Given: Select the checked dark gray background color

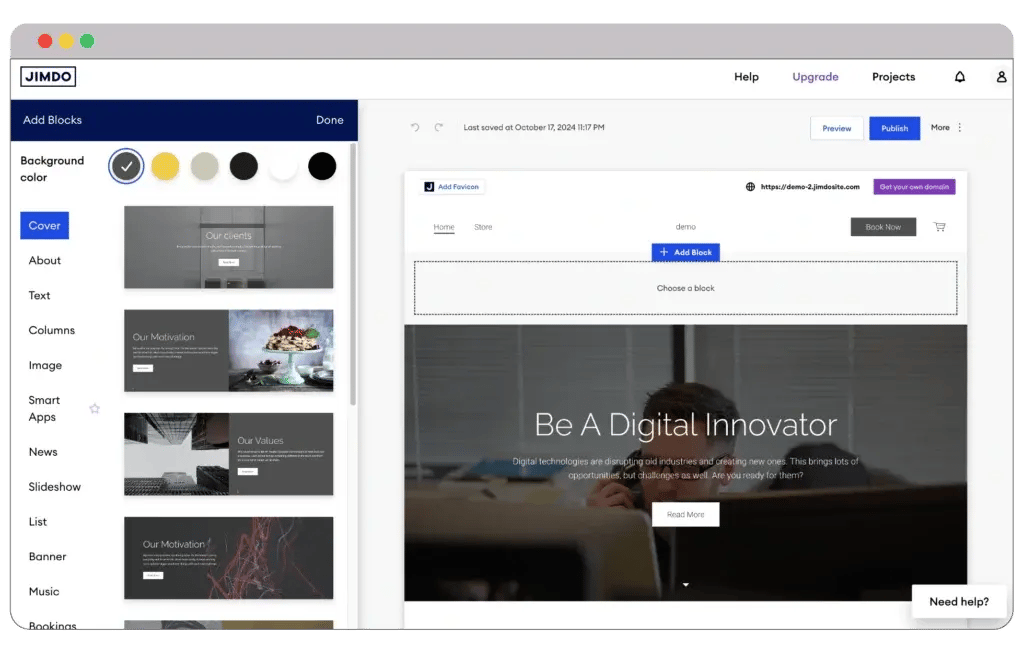Looking at the screenshot, I should click(126, 167).
